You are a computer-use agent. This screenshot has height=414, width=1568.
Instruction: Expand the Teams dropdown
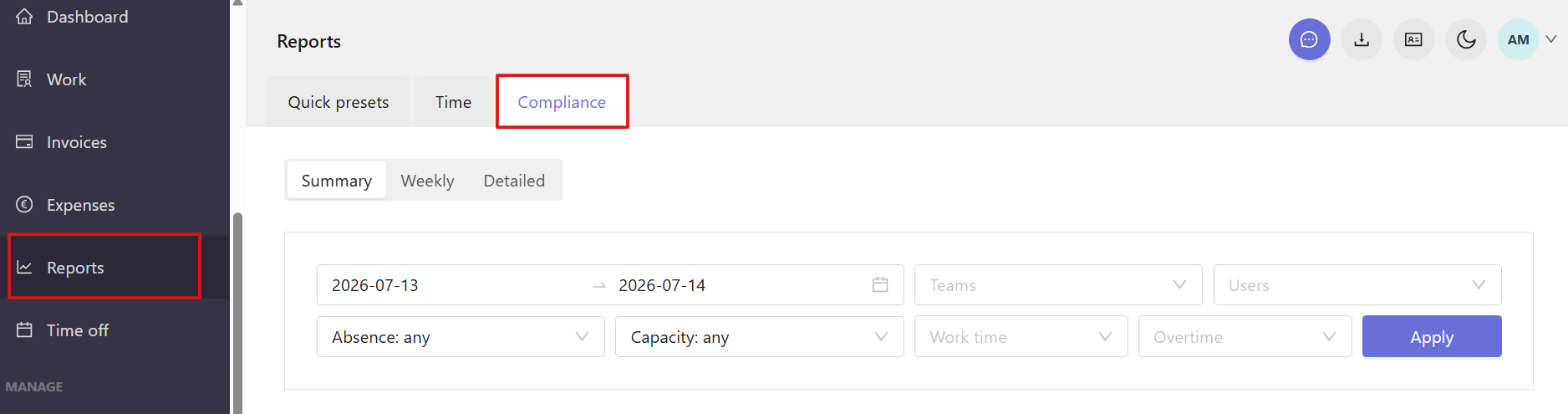pos(1058,285)
